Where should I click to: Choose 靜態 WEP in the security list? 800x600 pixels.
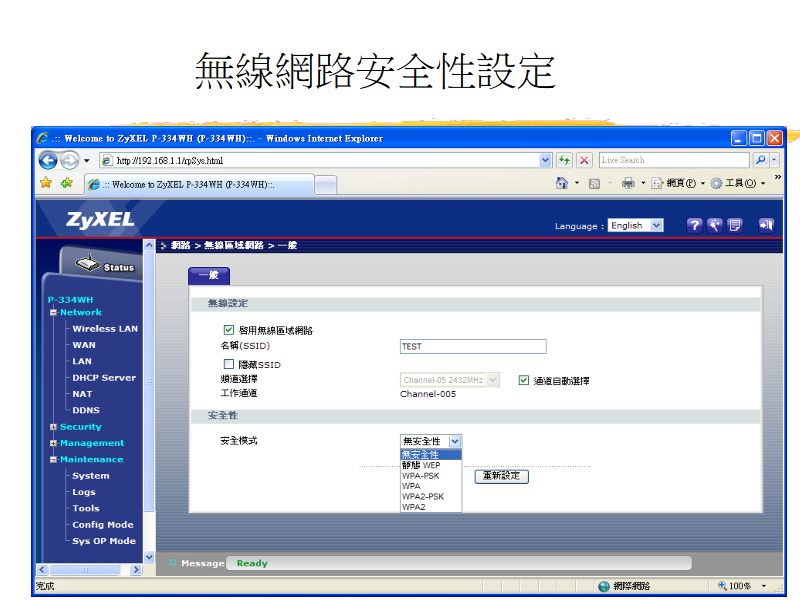(431, 465)
